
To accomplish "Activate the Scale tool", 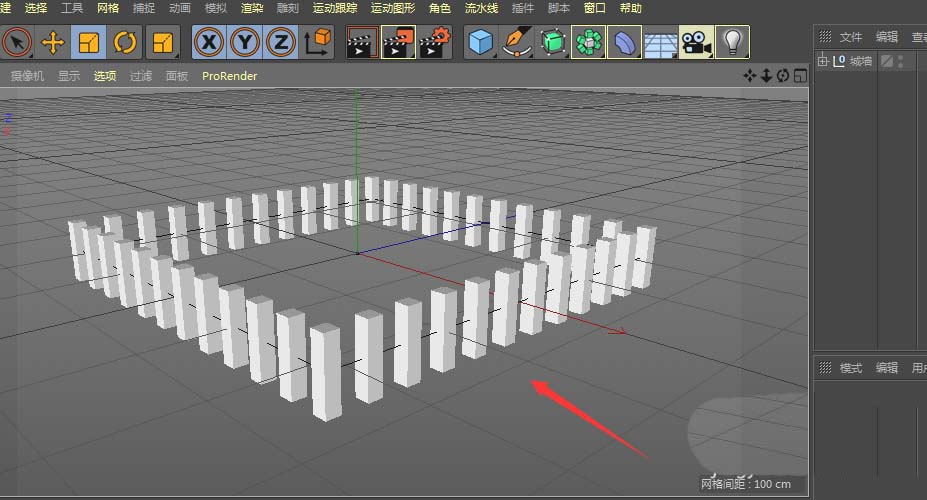I will [89, 43].
